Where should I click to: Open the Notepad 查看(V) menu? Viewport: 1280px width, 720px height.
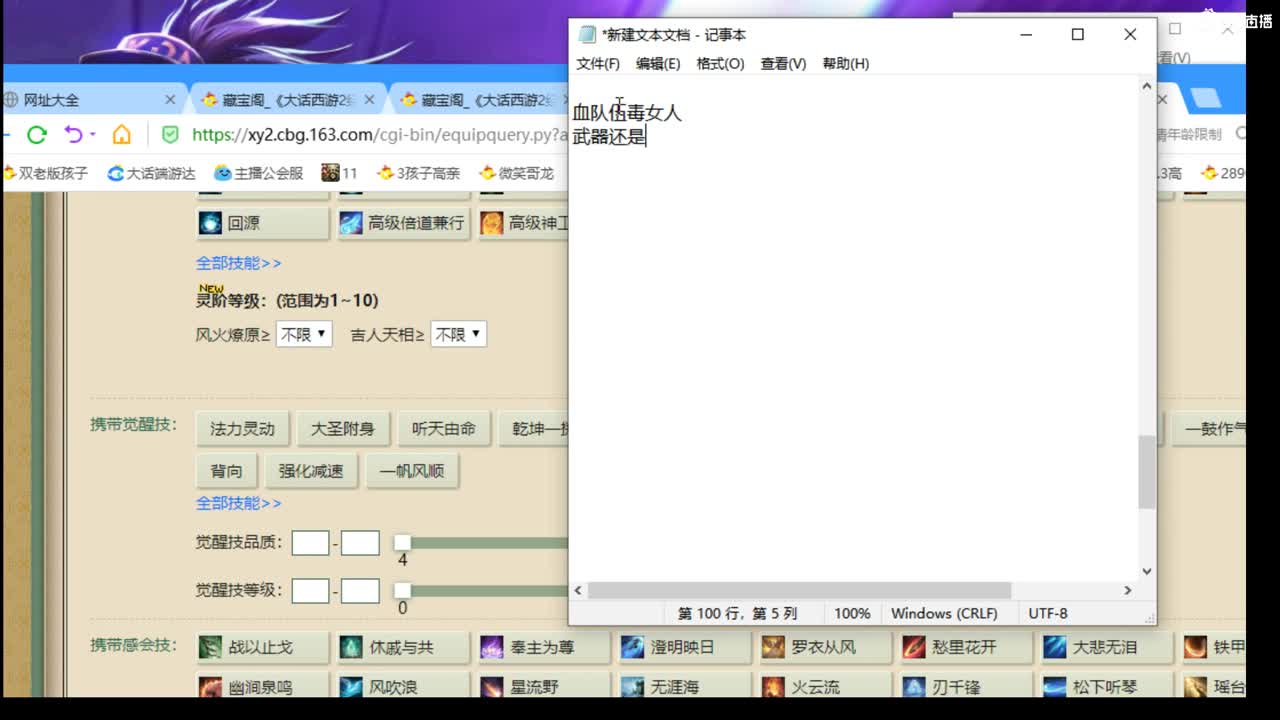pyautogui.click(x=783, y=63)
